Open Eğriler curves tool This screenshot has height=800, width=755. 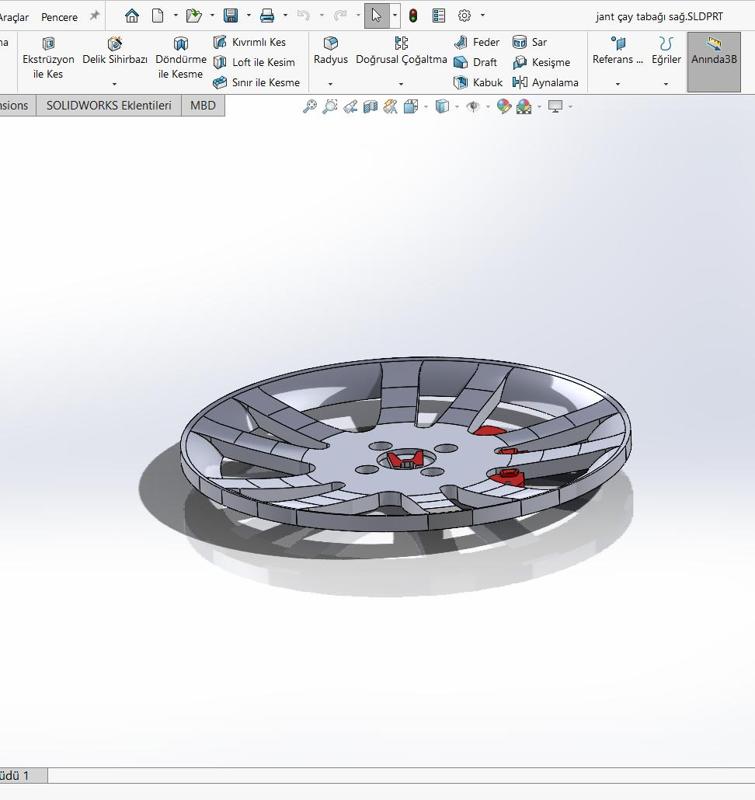tap(666, 52)
